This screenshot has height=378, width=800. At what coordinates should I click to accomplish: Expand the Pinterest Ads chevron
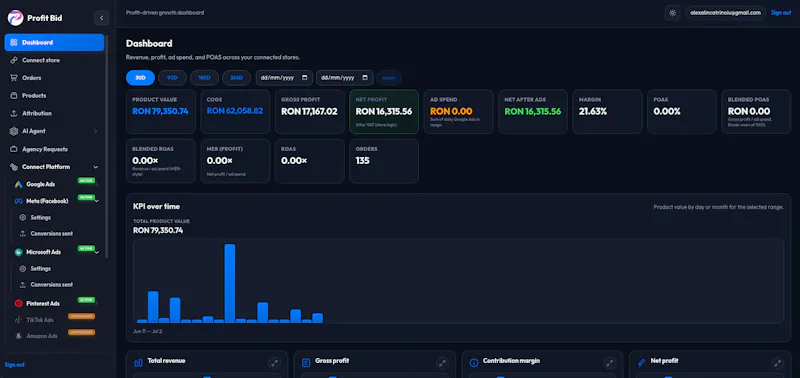(x=96, y=303)
